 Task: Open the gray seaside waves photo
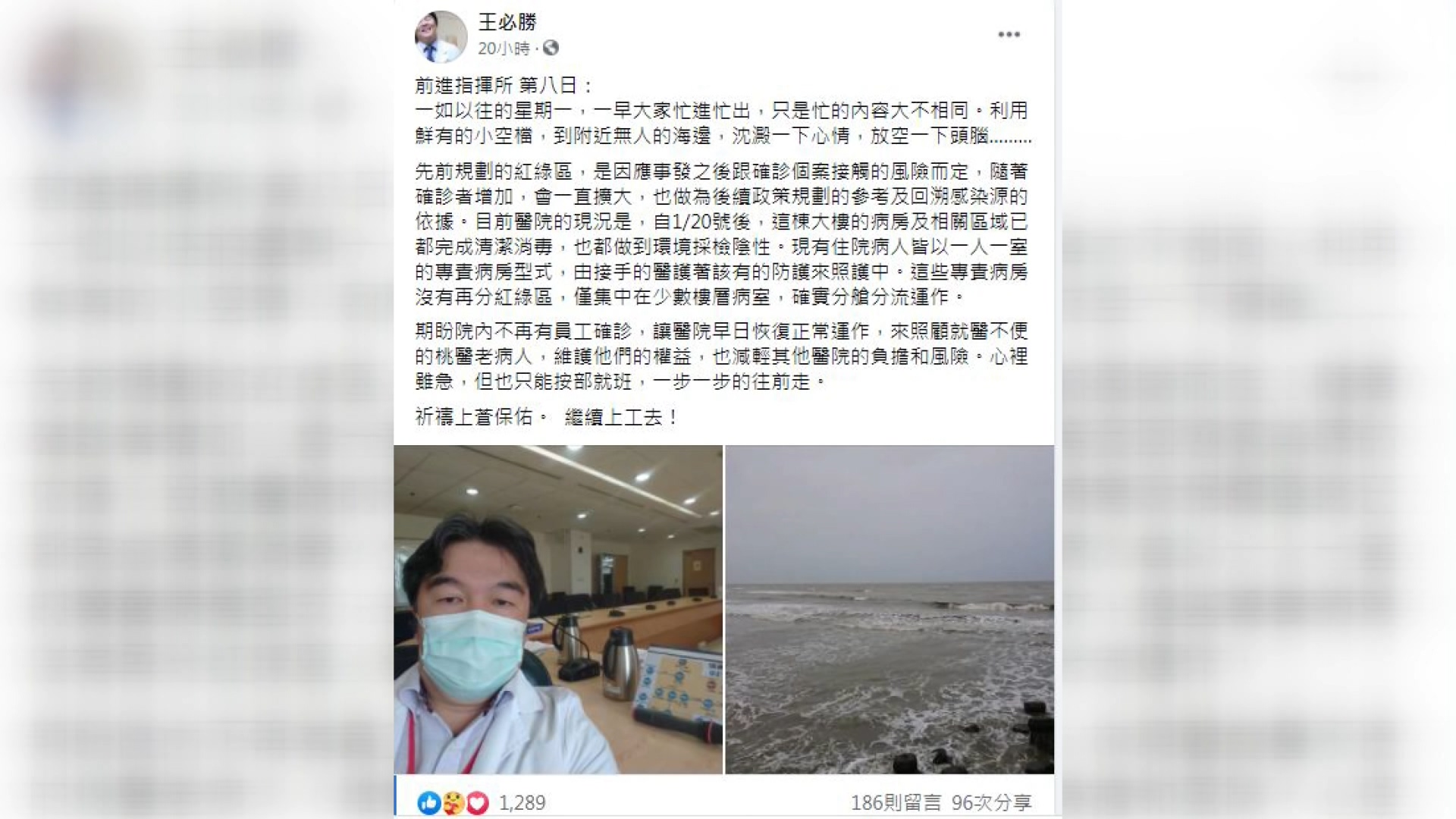890,610
